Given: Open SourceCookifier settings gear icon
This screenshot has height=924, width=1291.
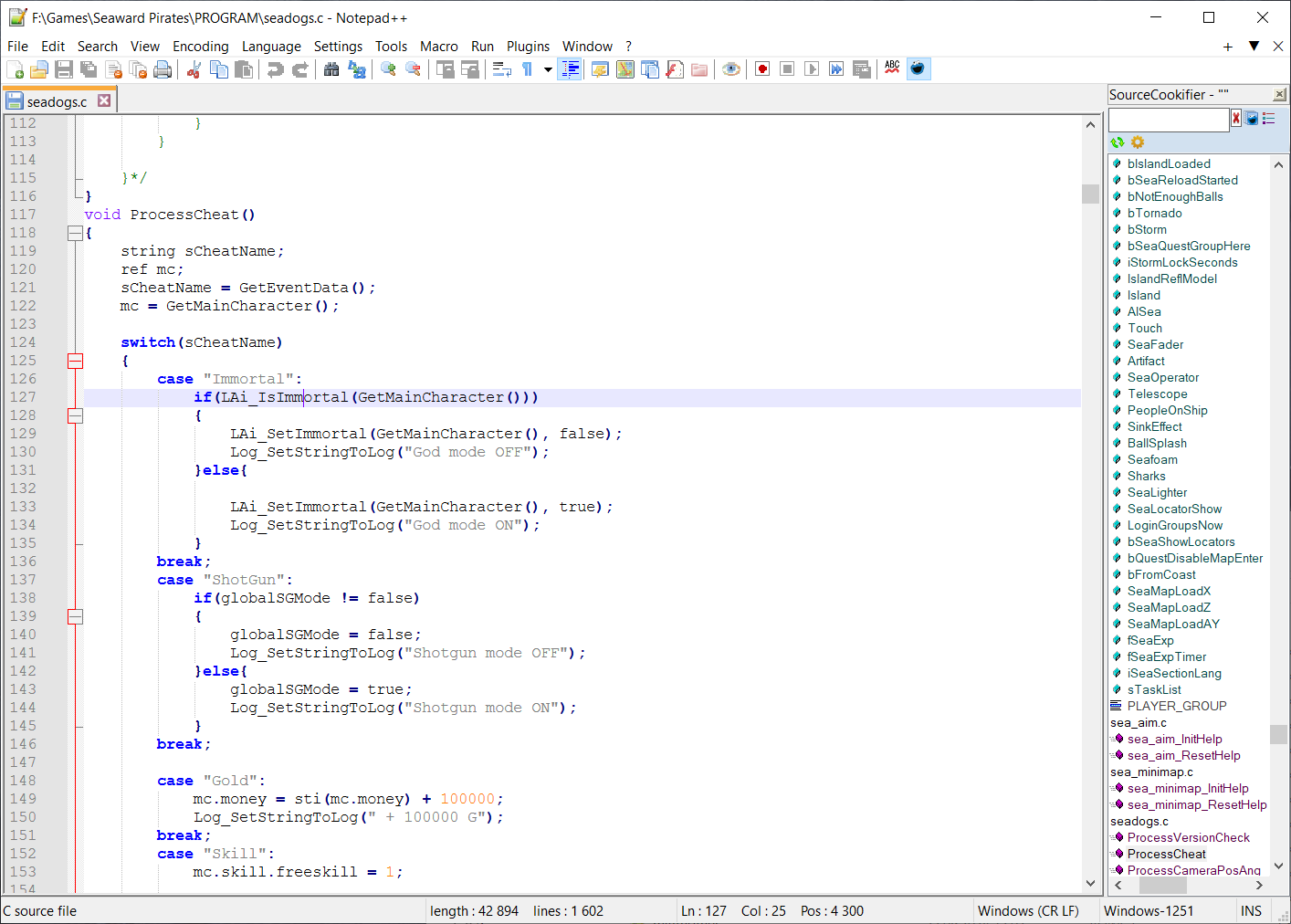Looking at the screenshot, I should (x=1138, y=142).
